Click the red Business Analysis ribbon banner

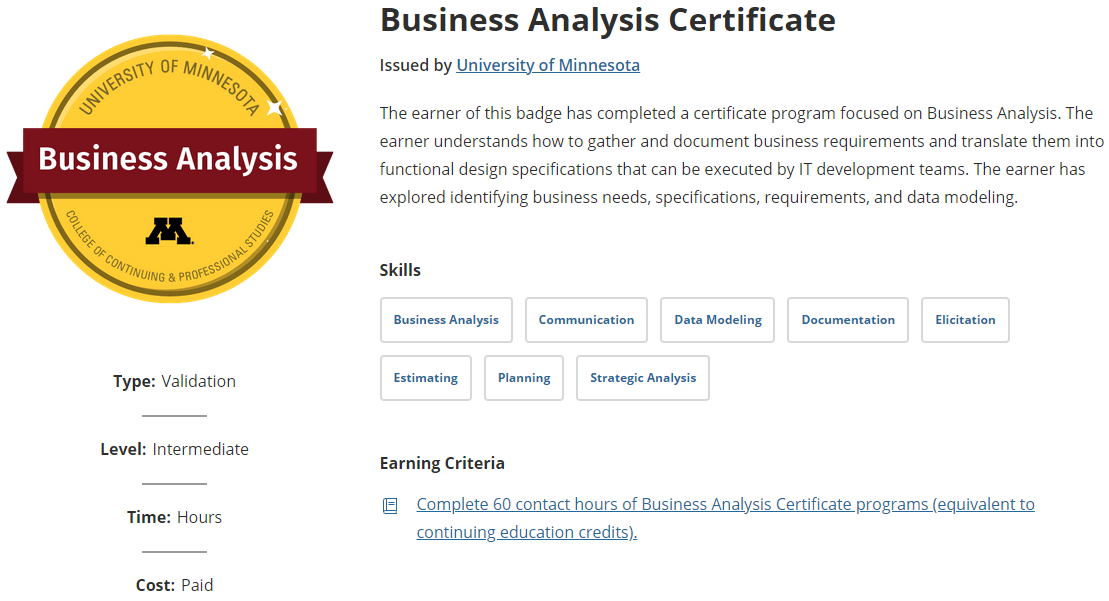170,159
